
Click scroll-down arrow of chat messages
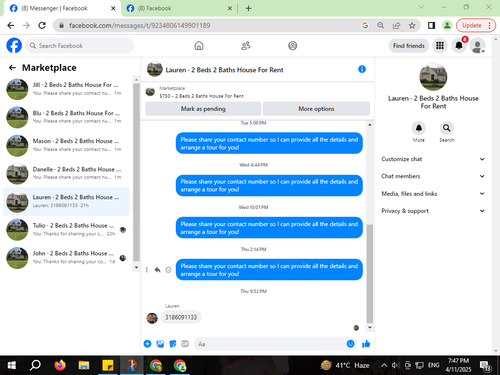pyautogui.click(x=370, y=327)
